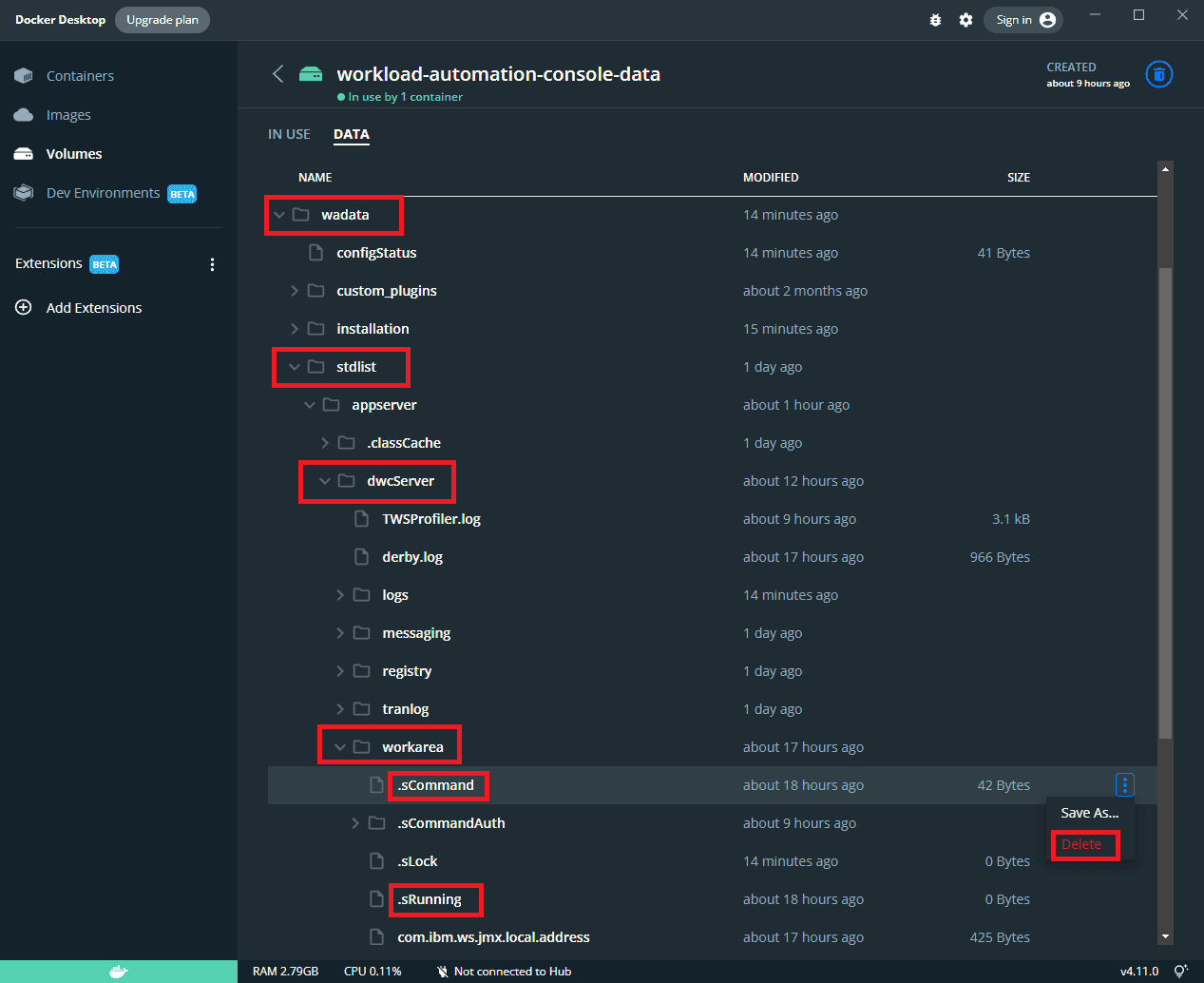
Task: Expand the .classCache folder
Action: [x=325, y=443]
